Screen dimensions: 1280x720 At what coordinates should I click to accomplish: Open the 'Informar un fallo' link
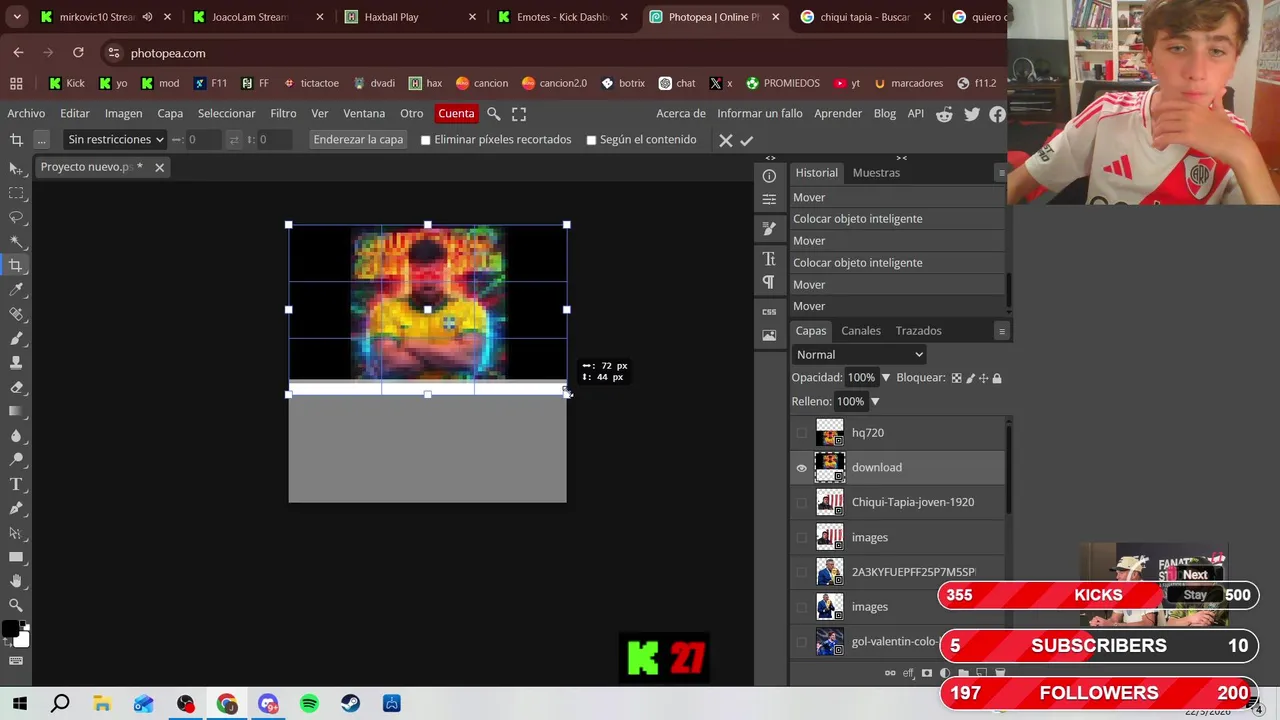pyautogui.click(x=760, y=114)
